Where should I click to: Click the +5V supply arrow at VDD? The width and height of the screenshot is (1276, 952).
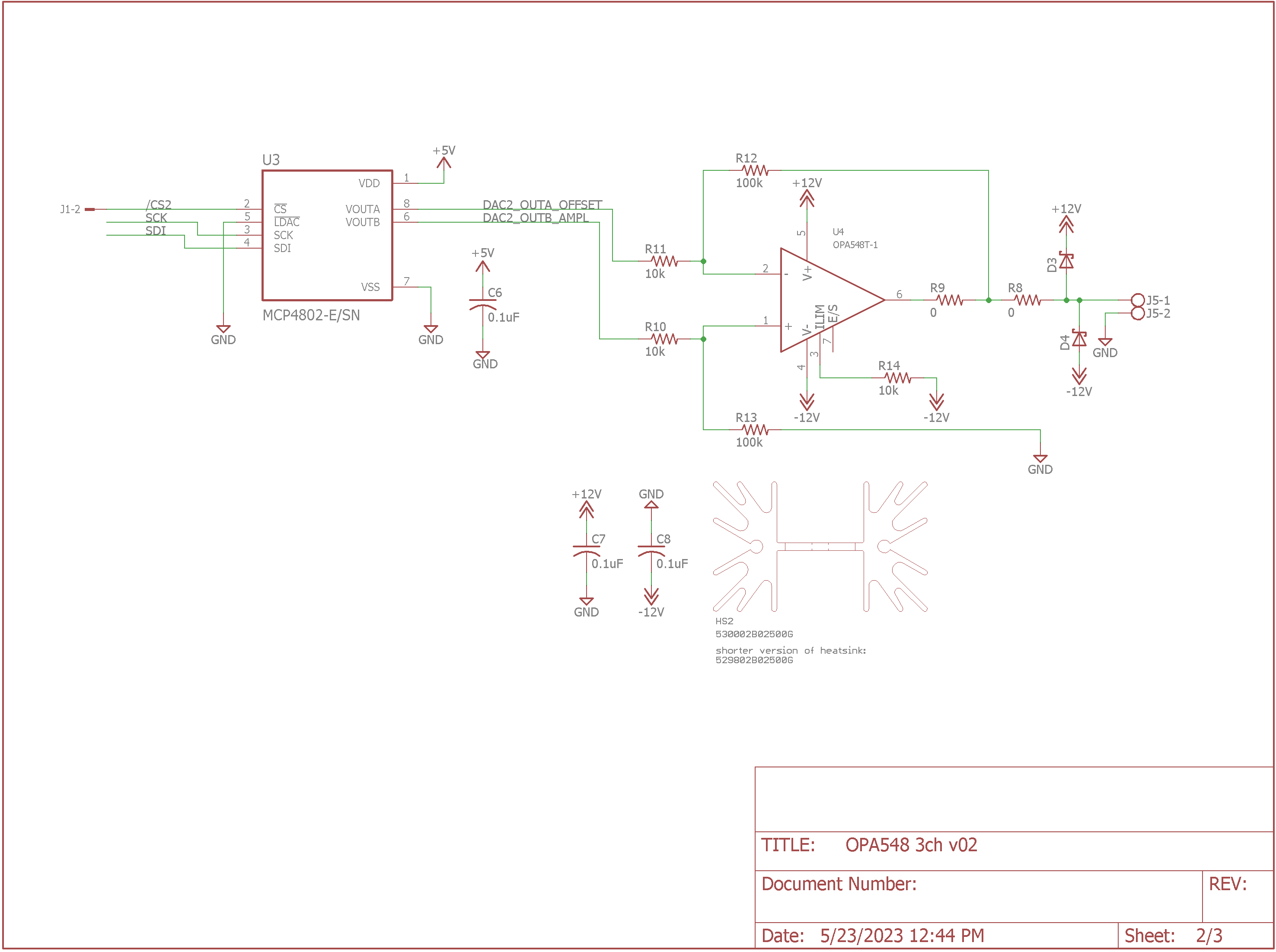pos(443,163)
